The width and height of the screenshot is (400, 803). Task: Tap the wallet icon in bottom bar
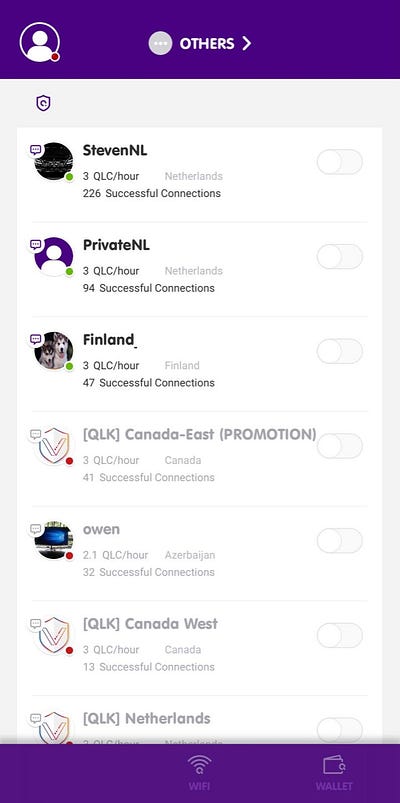[334, 766]
